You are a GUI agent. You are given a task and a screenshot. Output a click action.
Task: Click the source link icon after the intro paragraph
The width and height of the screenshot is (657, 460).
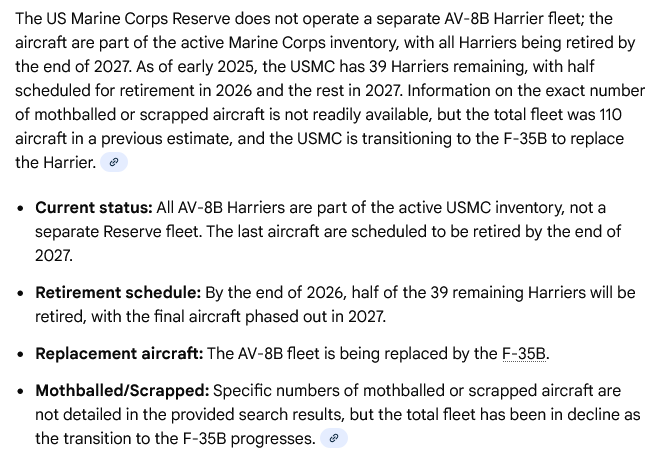[114, 162]
